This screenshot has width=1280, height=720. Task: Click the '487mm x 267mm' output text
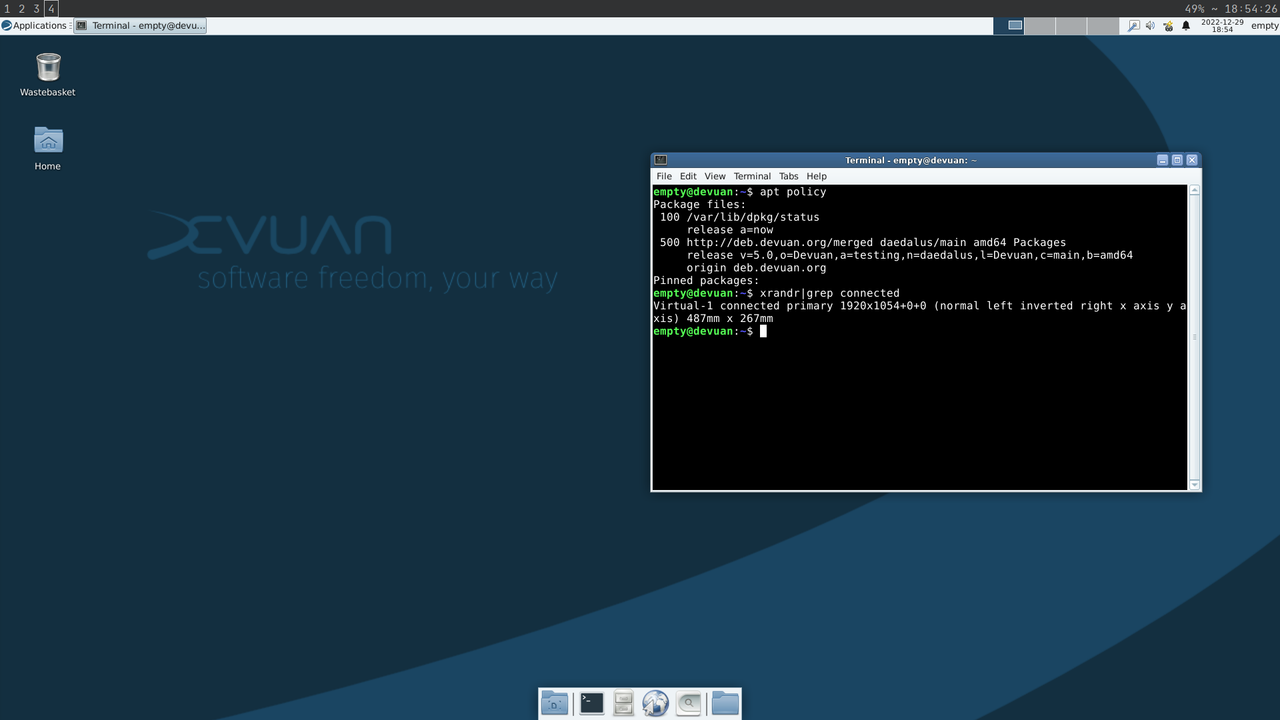coord(730,319)
